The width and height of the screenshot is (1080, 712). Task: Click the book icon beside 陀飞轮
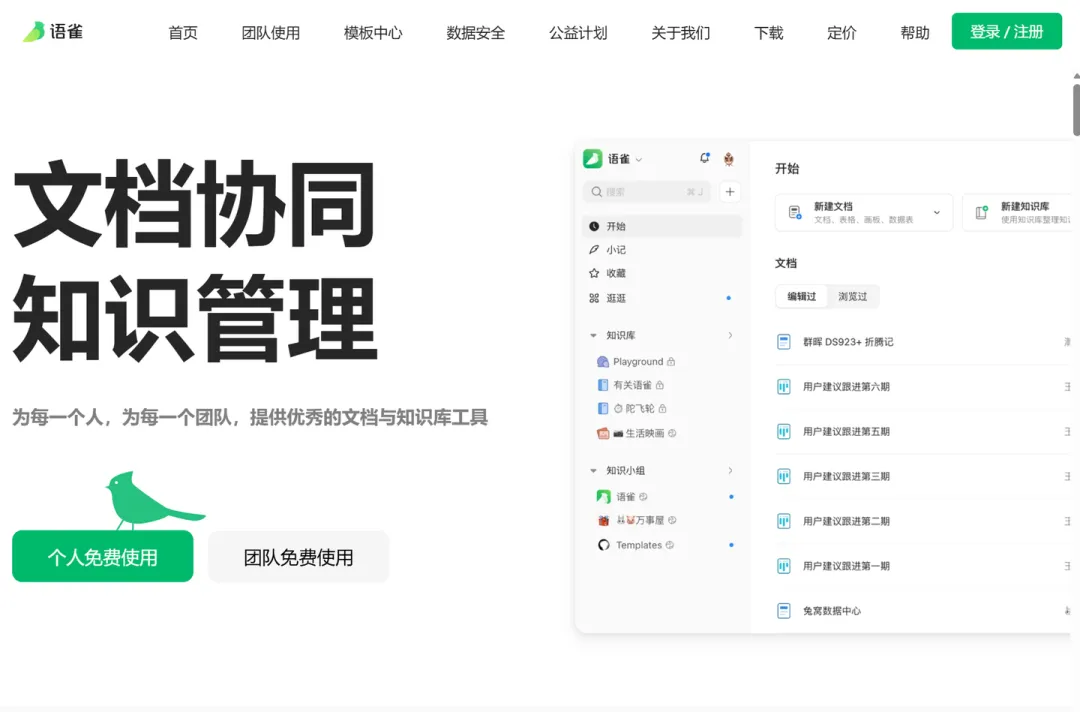point(603,408)
